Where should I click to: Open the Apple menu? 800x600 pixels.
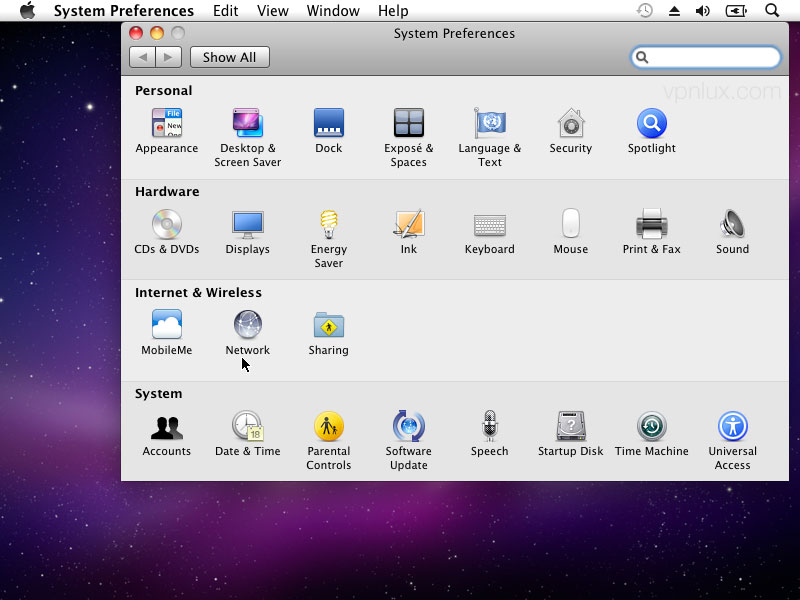[x=28, y=10]
